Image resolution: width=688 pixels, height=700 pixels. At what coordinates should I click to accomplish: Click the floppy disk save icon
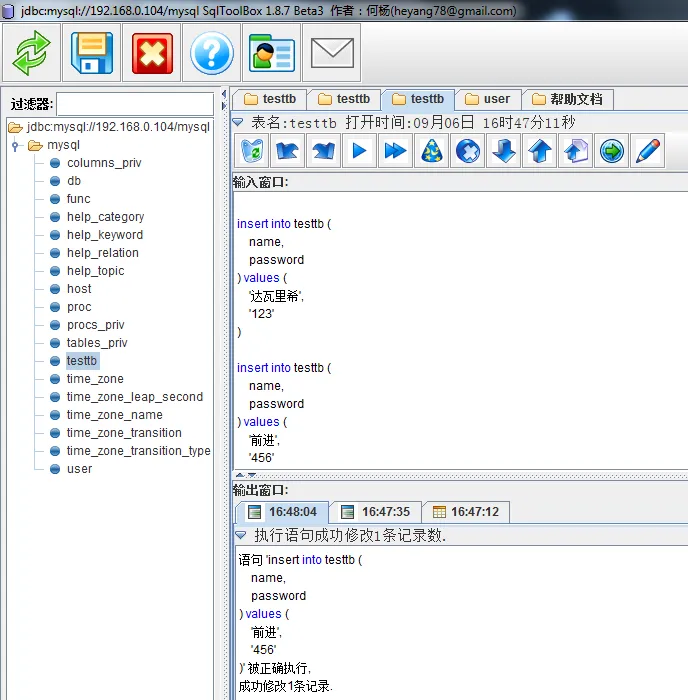pyautogui.click(x=92, y=53)
